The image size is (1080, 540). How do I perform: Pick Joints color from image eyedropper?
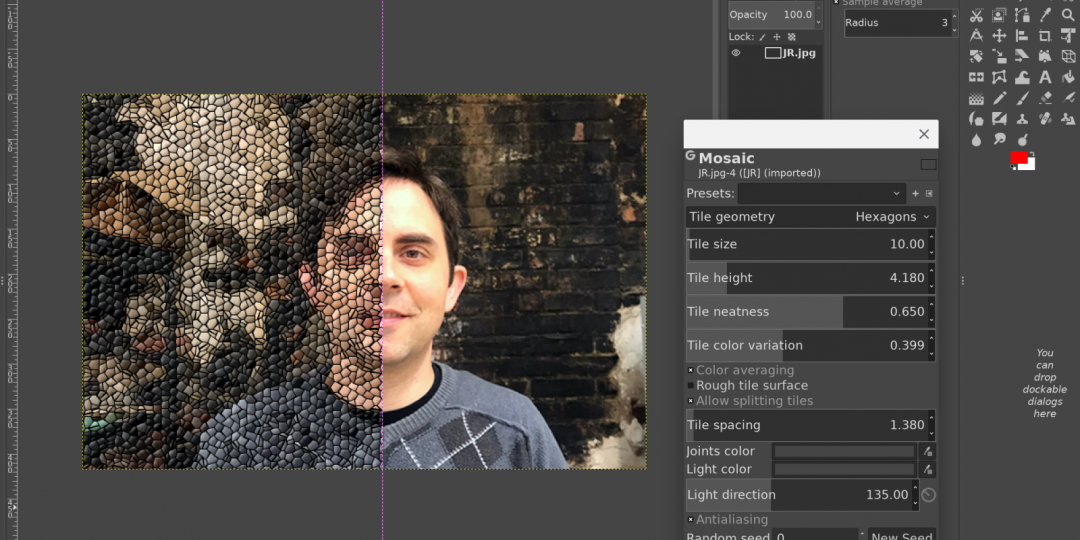pos(928,451)
